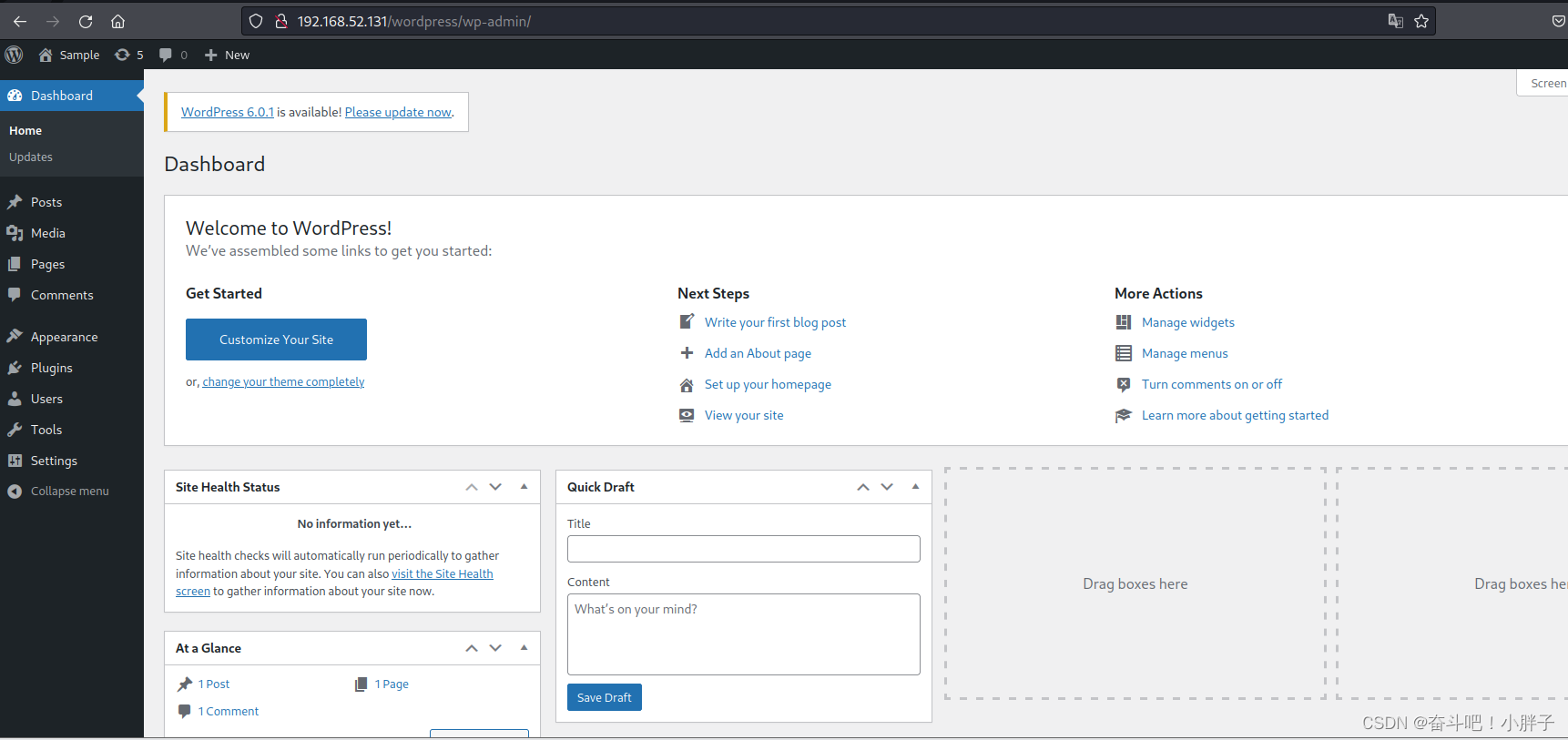Go back with browser back arrow
Image resolution: width=1568 pixels, height=740 pixels.
[20, 21]
